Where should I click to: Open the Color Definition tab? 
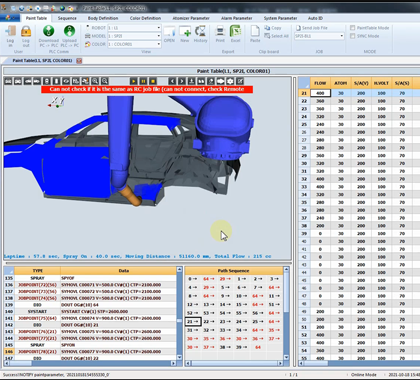coord(145,18)
